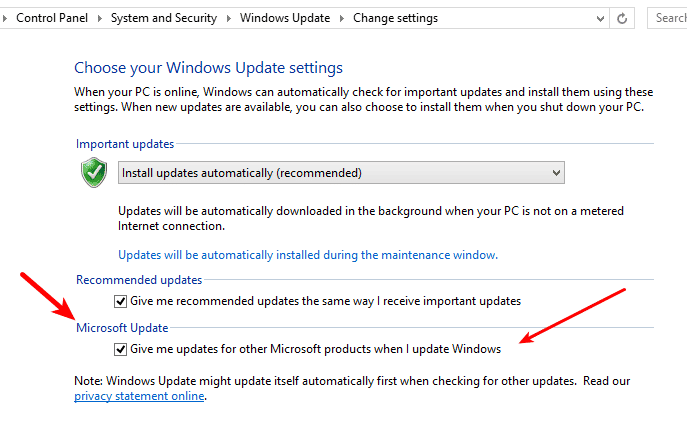Click arrow after System and Security breadcrumb
Viewport: 687px width, 425px height.
pos(229,18)
